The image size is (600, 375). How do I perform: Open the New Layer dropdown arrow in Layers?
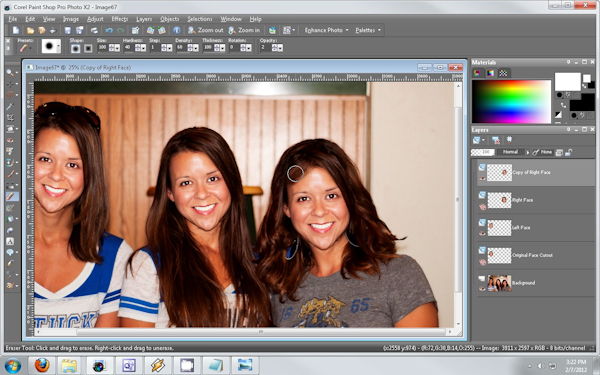(x=483, y=140)
